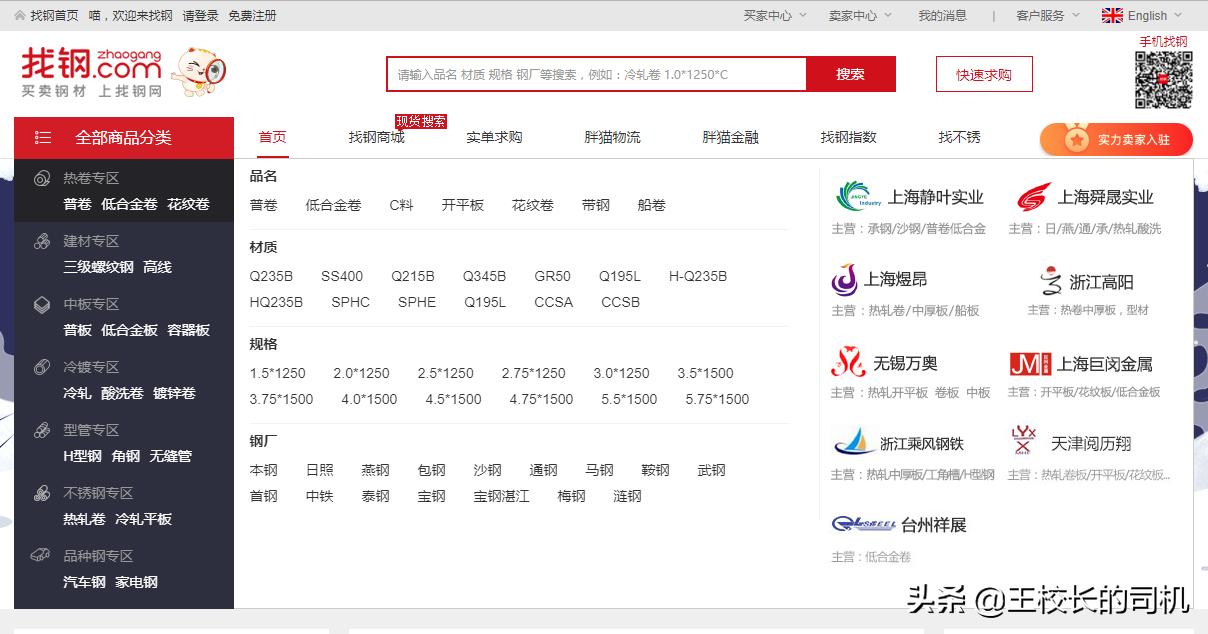Select the 容器板 link
Image resolution: width=1208 pixels, height=634 pixels.
point(188,330)
